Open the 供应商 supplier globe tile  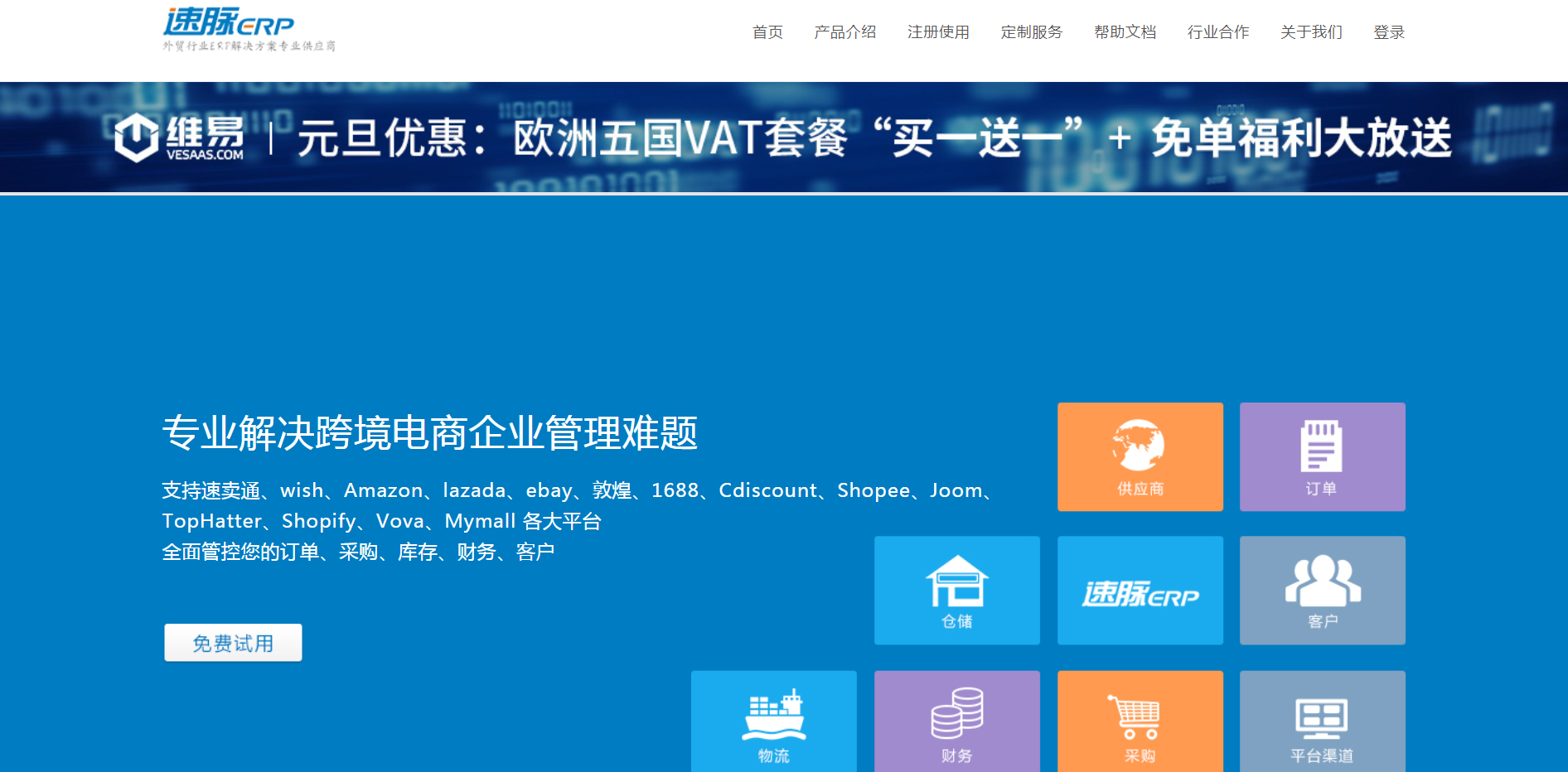pyautogui.click(x=1140, y=456)
